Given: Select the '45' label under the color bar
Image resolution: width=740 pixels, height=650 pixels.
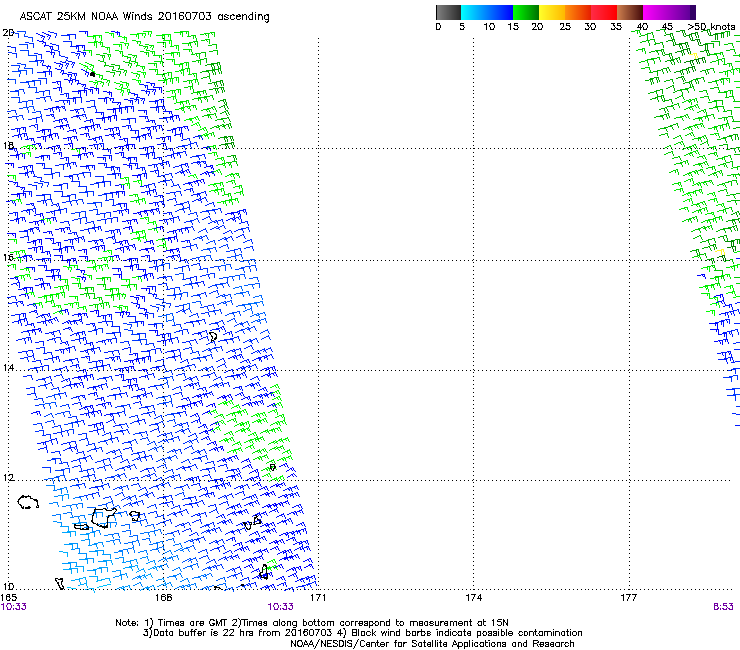Looking at the screenshot, I should pyautogui.click(x=667, y=27).
